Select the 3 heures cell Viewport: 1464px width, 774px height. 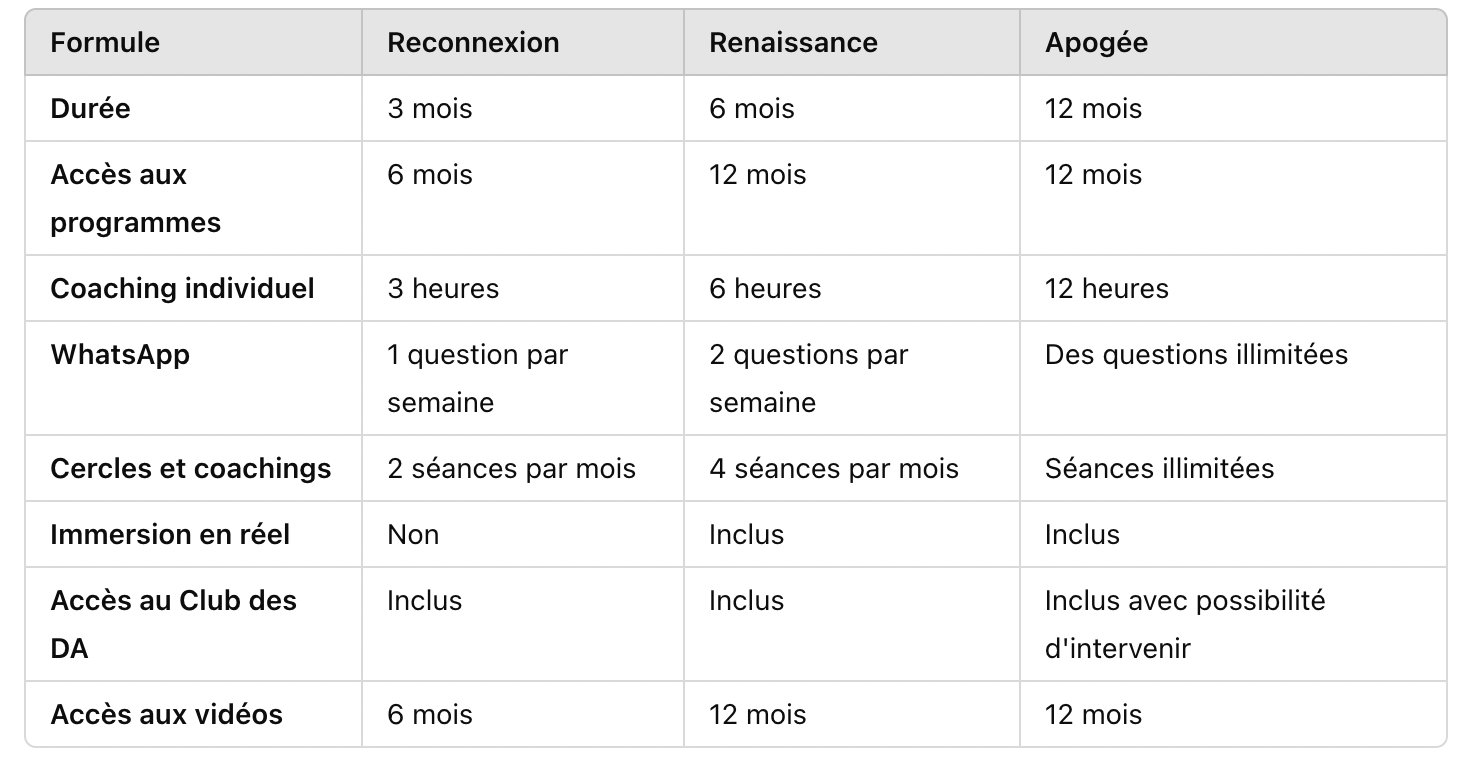click(443, 288)
